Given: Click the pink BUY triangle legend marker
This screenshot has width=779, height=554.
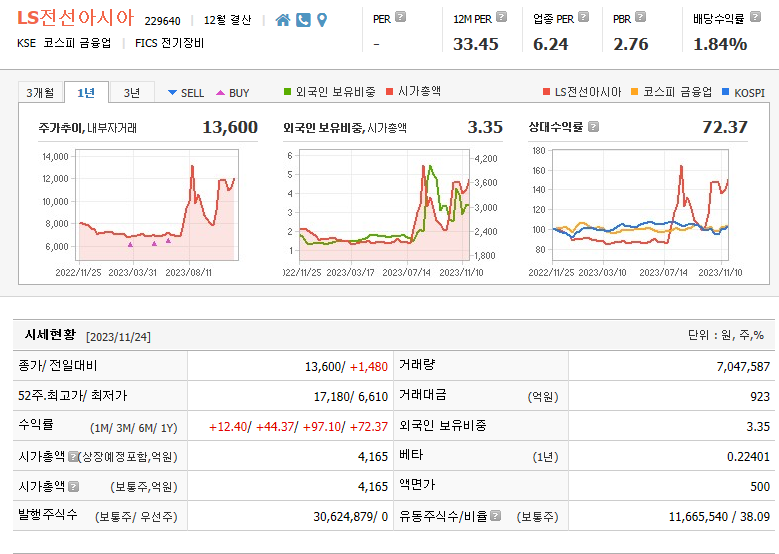Looking at the screenshot, I should coord(221,92).
